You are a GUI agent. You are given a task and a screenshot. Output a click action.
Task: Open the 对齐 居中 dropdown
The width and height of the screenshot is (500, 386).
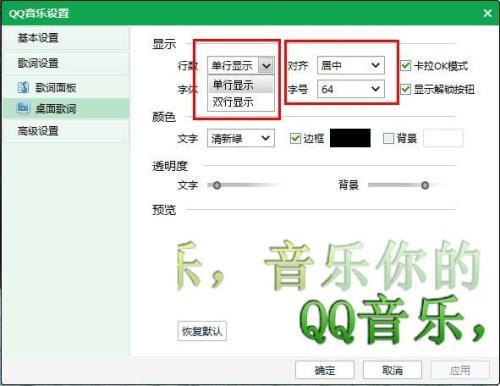[x=351, y=65]
